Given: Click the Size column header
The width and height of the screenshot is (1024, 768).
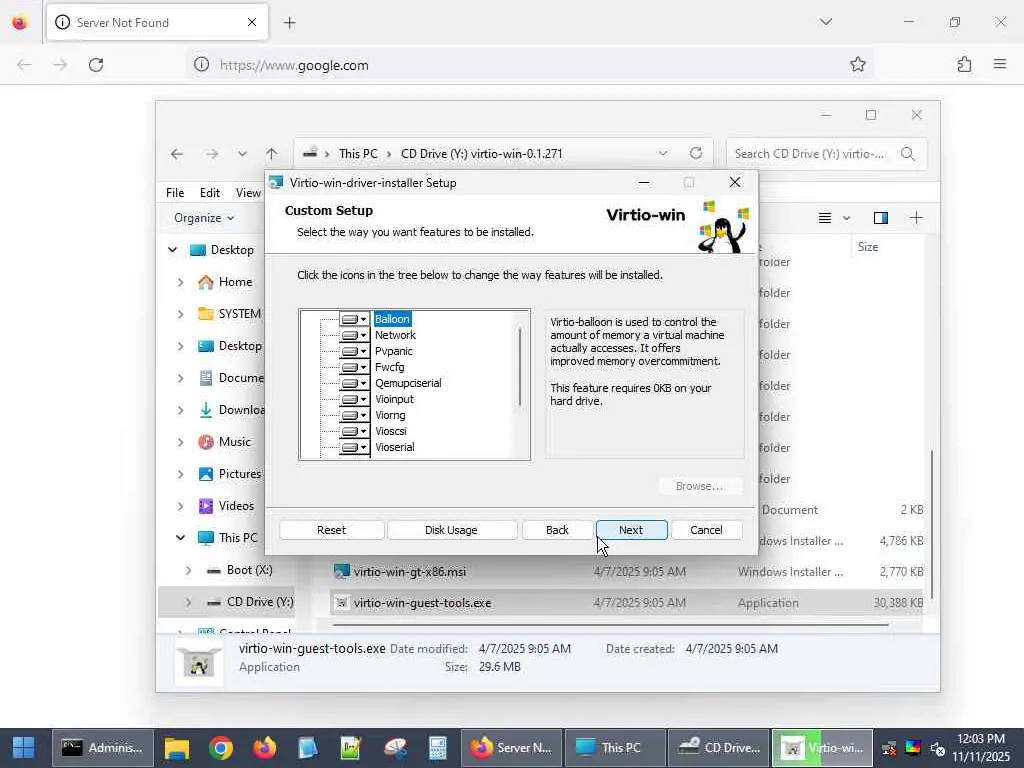Looking at the screenshot, I should pyautogui.click(x=867, y=247).
